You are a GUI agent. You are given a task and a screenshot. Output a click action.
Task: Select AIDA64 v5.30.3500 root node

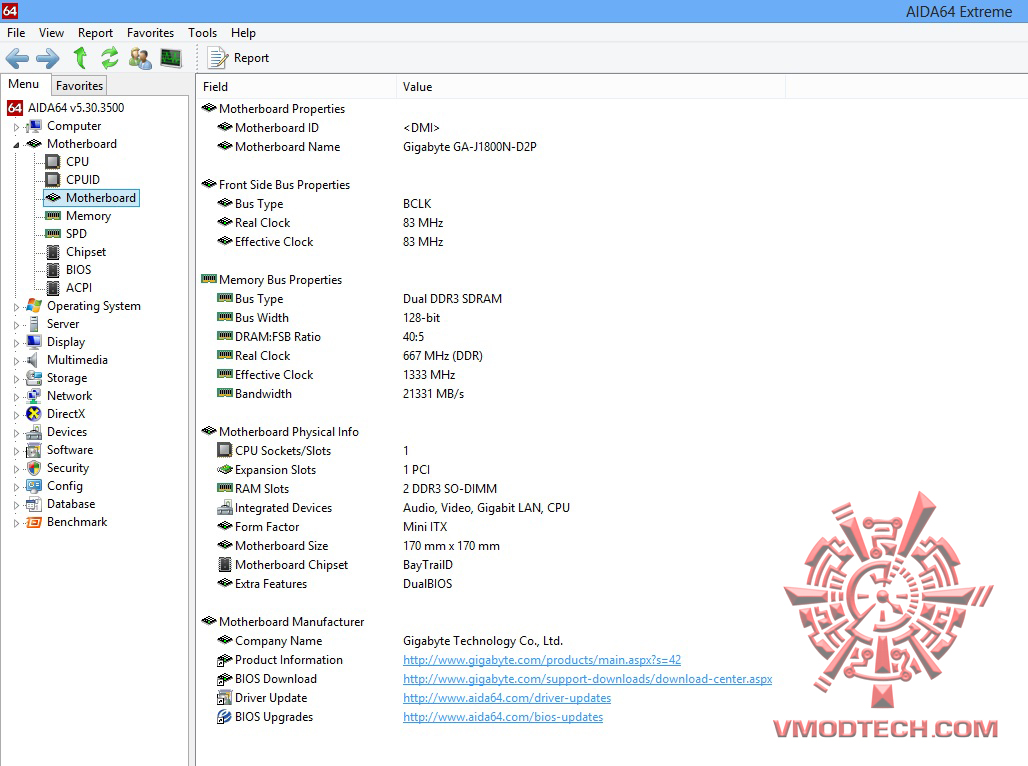tap(75, 108)
